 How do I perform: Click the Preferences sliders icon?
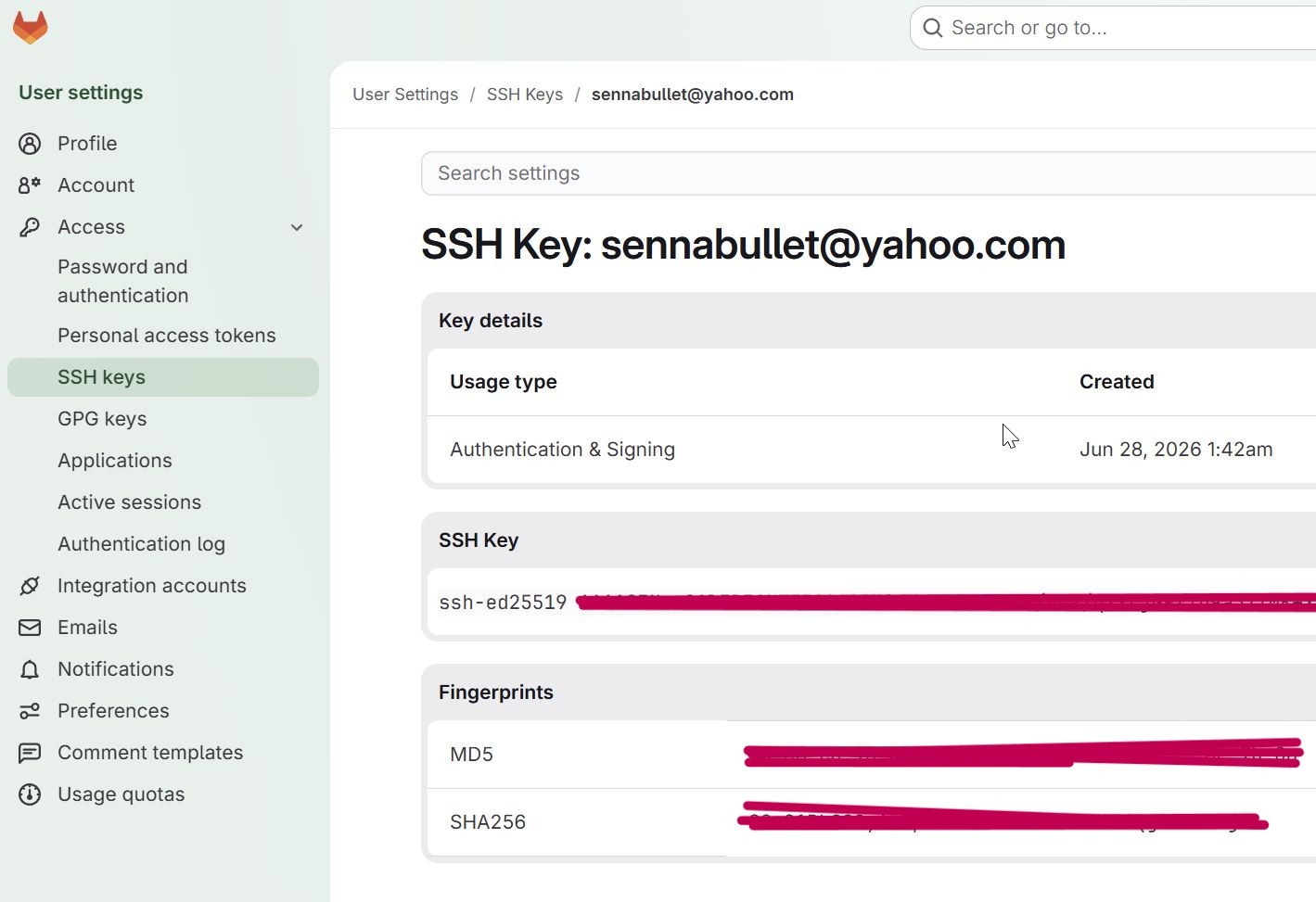tap(30, 711)
